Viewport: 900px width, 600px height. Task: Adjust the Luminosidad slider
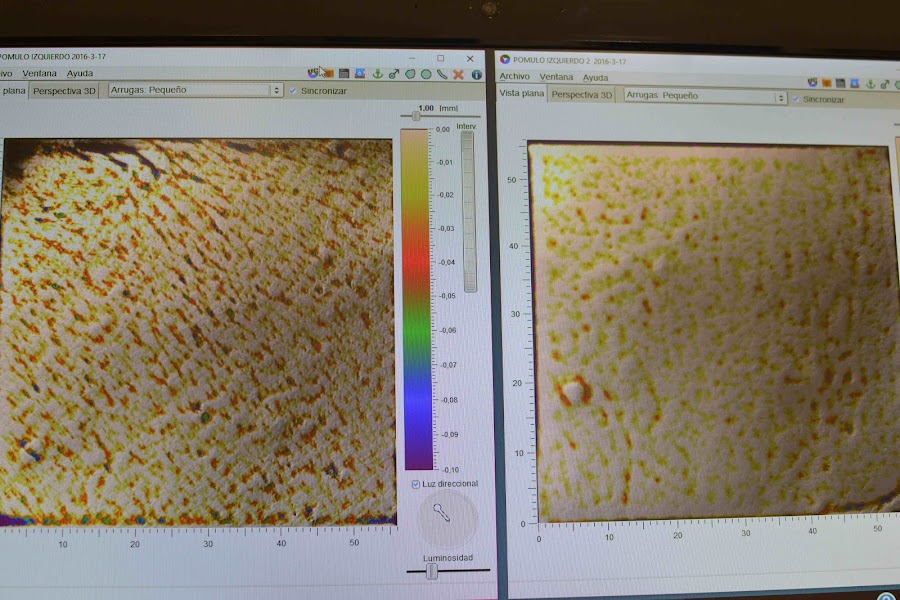(430, 570)
